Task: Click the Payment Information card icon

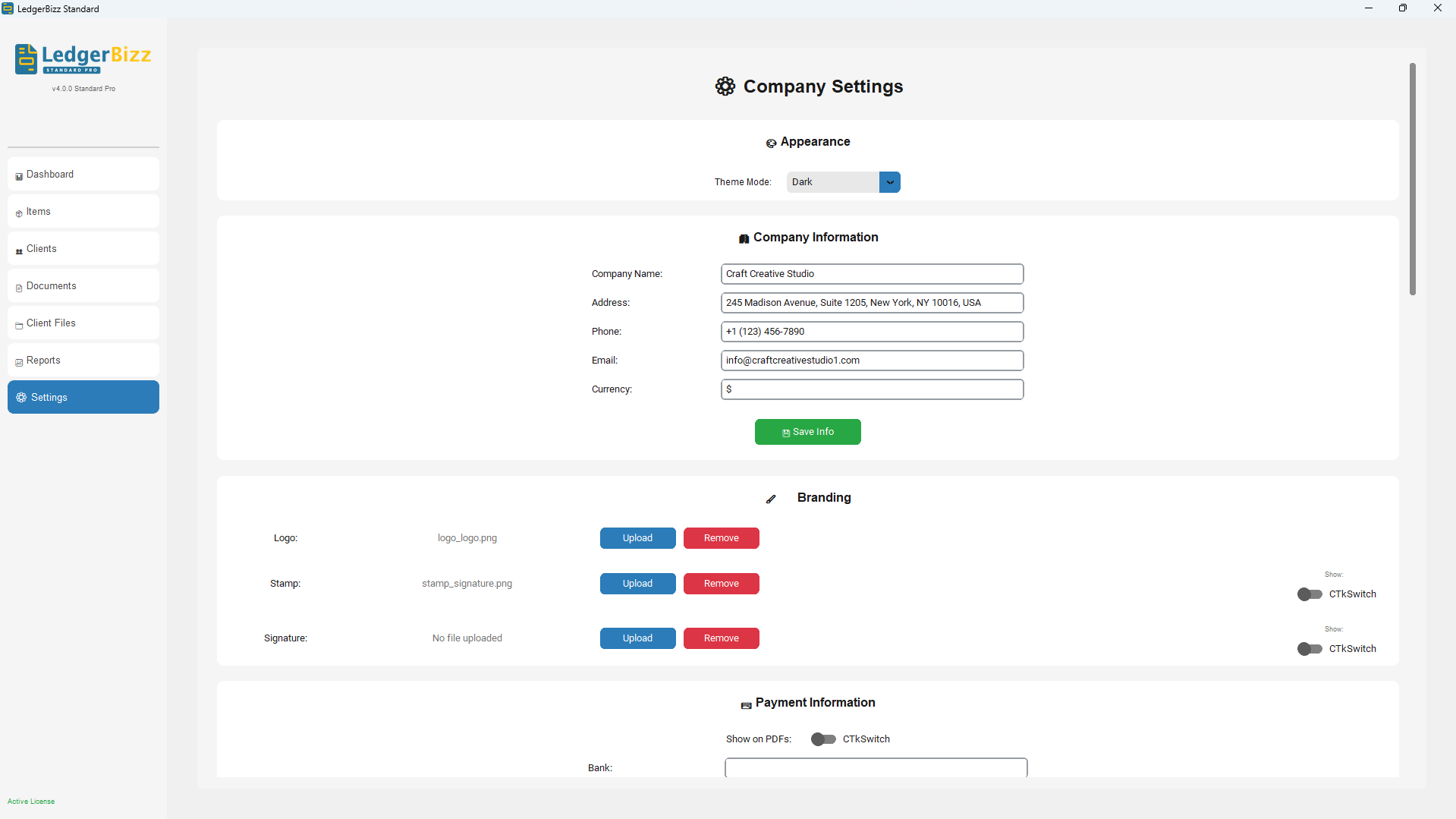Action: pos(746,705)
